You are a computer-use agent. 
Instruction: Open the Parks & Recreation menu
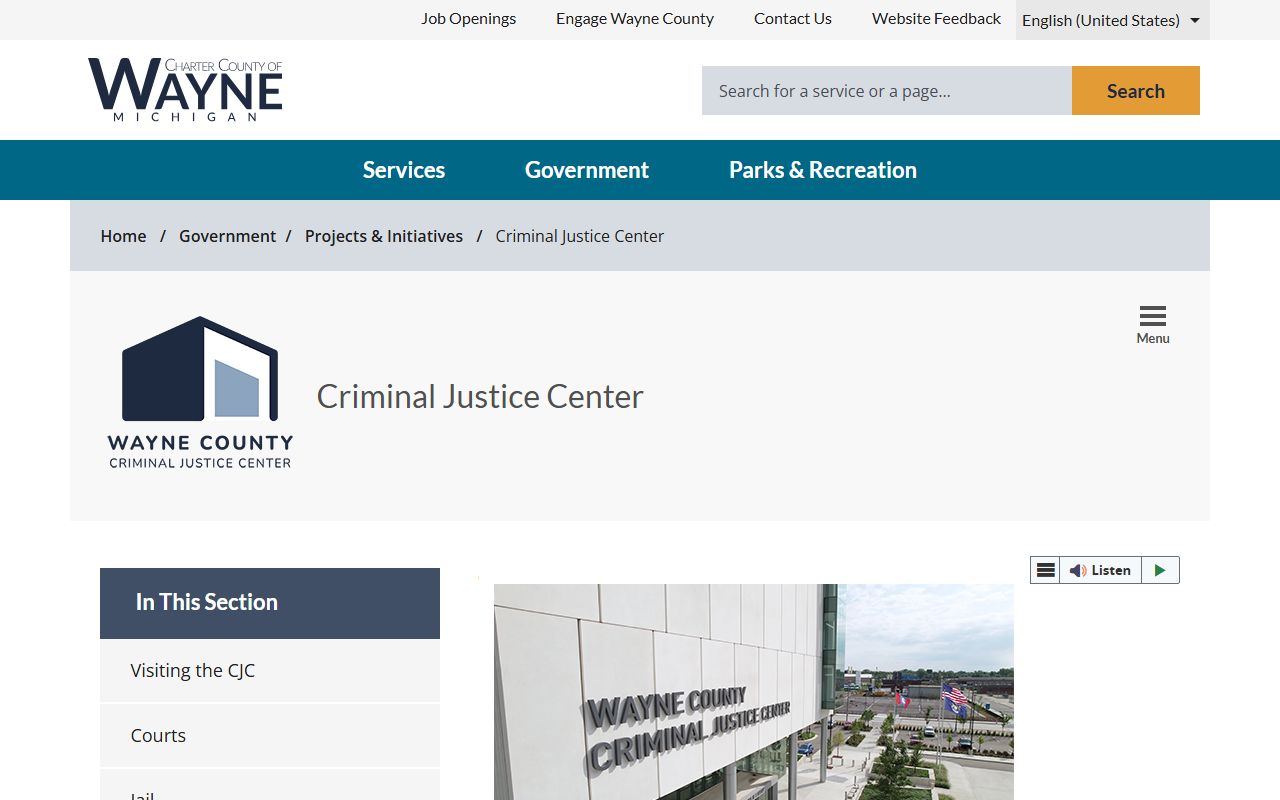(823, 170)
